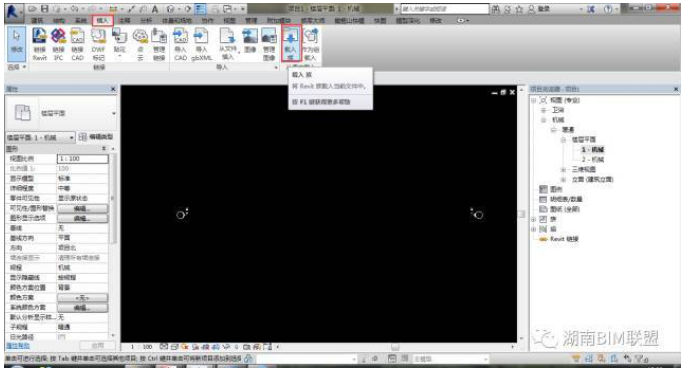Open the Manage Images tool

tap(269, 44)
